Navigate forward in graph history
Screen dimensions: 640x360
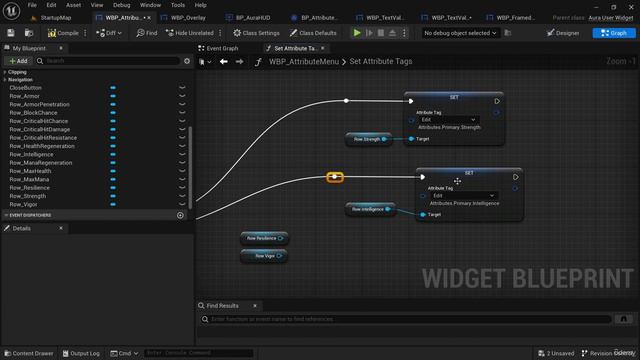pyautogui.click(x=240, y=62)
